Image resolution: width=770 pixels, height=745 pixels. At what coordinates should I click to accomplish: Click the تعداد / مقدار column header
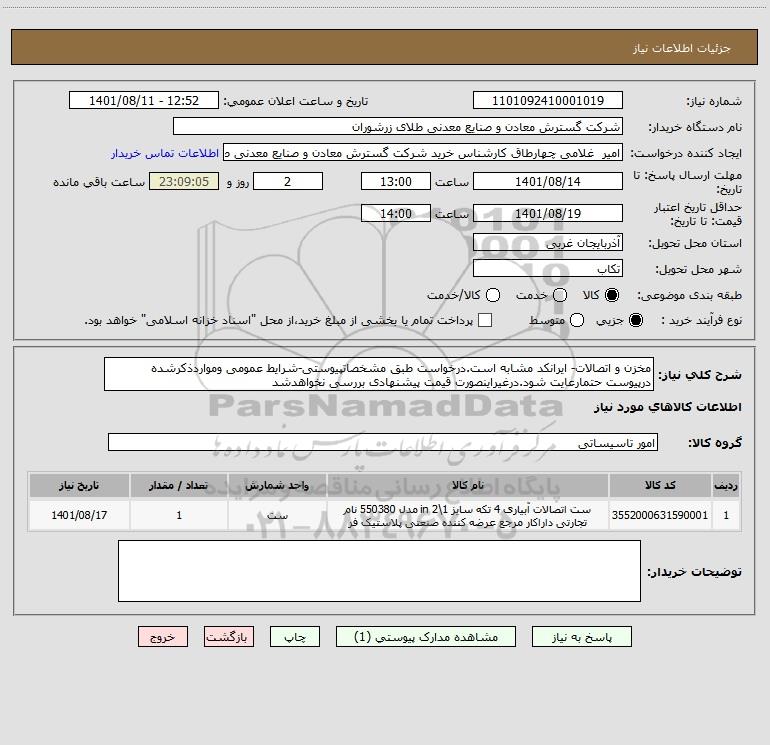[x=179, y=485]
